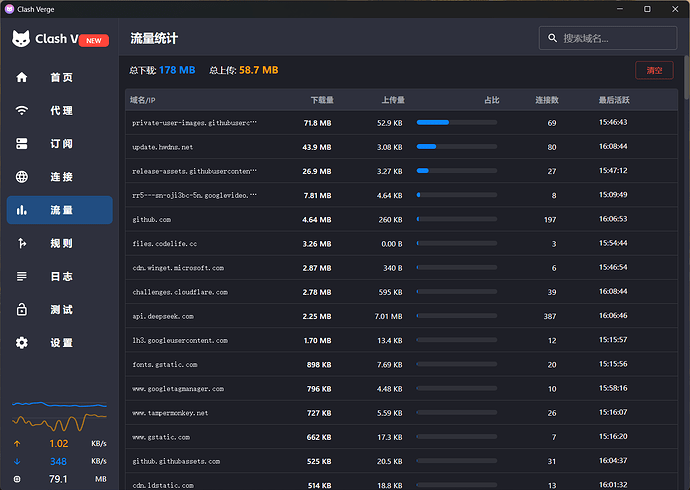Click the connections globe icon
690x490 pixels.
tap(22, 177)
